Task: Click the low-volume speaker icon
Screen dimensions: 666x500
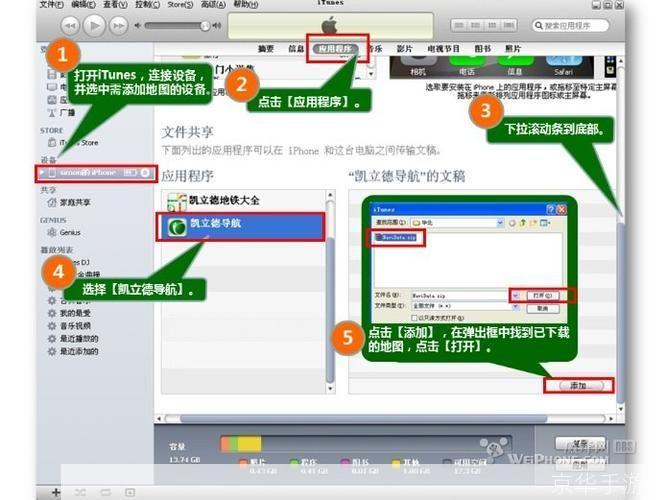Action: pos(137,26)
